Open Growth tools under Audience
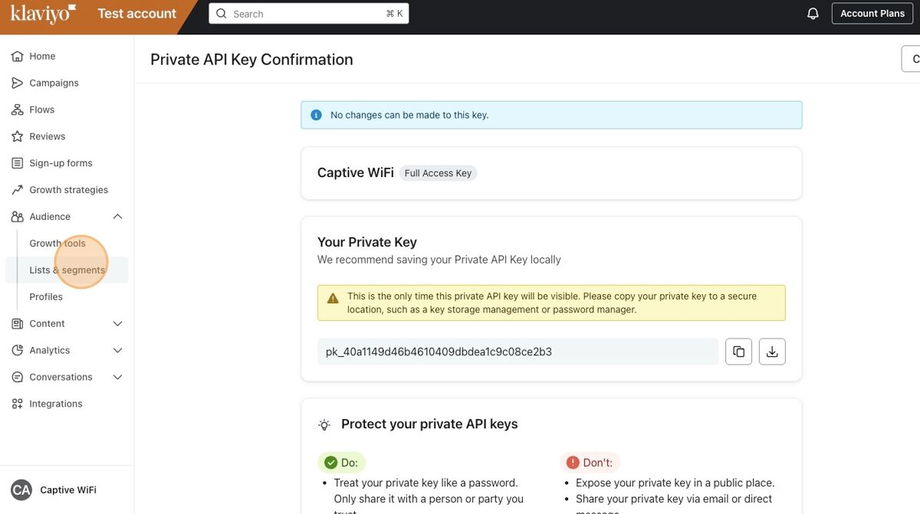Screen dimensions: 920x514 57,243
